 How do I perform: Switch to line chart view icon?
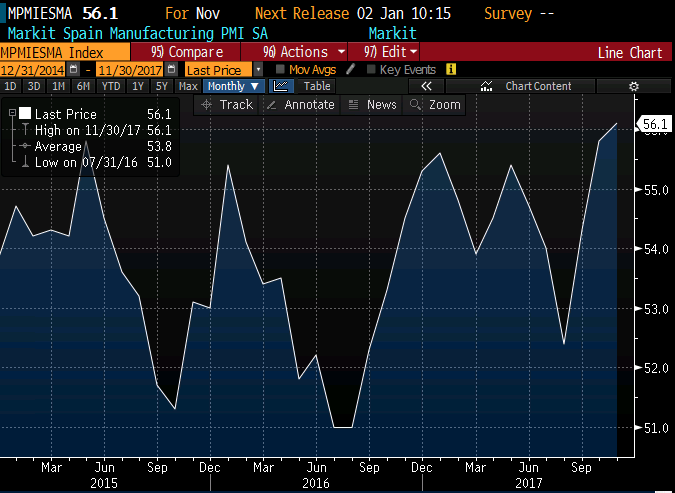281,87
